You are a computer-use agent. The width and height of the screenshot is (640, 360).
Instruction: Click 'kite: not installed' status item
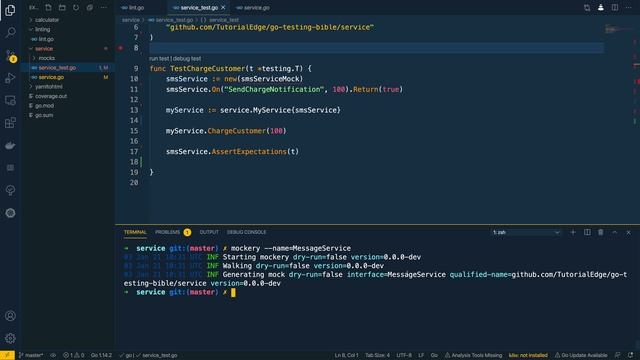(x=528, y=355)
